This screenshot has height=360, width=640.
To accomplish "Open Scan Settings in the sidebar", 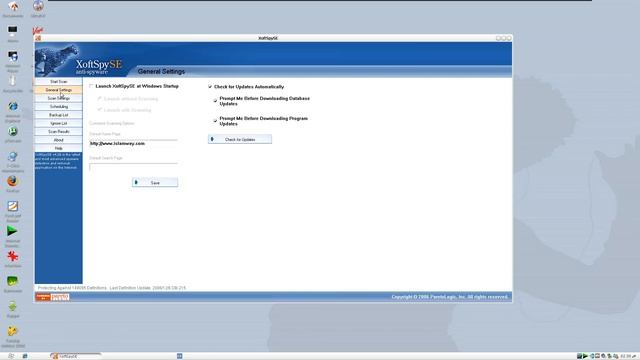I will (x=59, y=98).
